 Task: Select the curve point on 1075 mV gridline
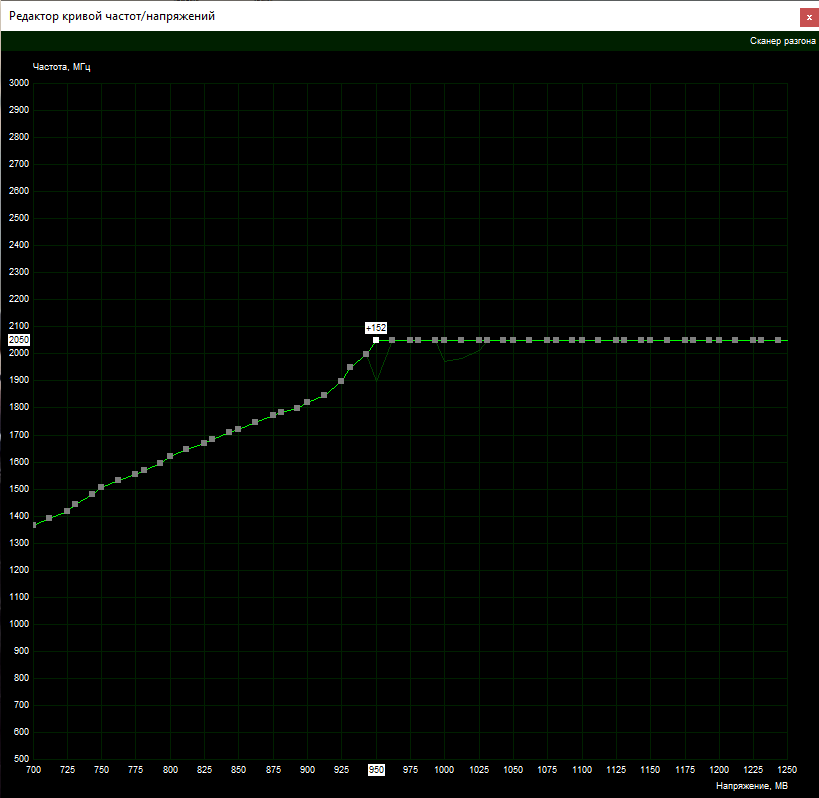[x=547, y=340]
